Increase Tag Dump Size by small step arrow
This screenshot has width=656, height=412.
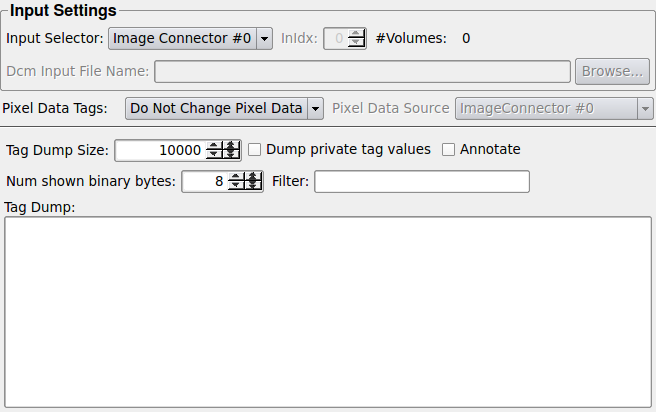213,146
